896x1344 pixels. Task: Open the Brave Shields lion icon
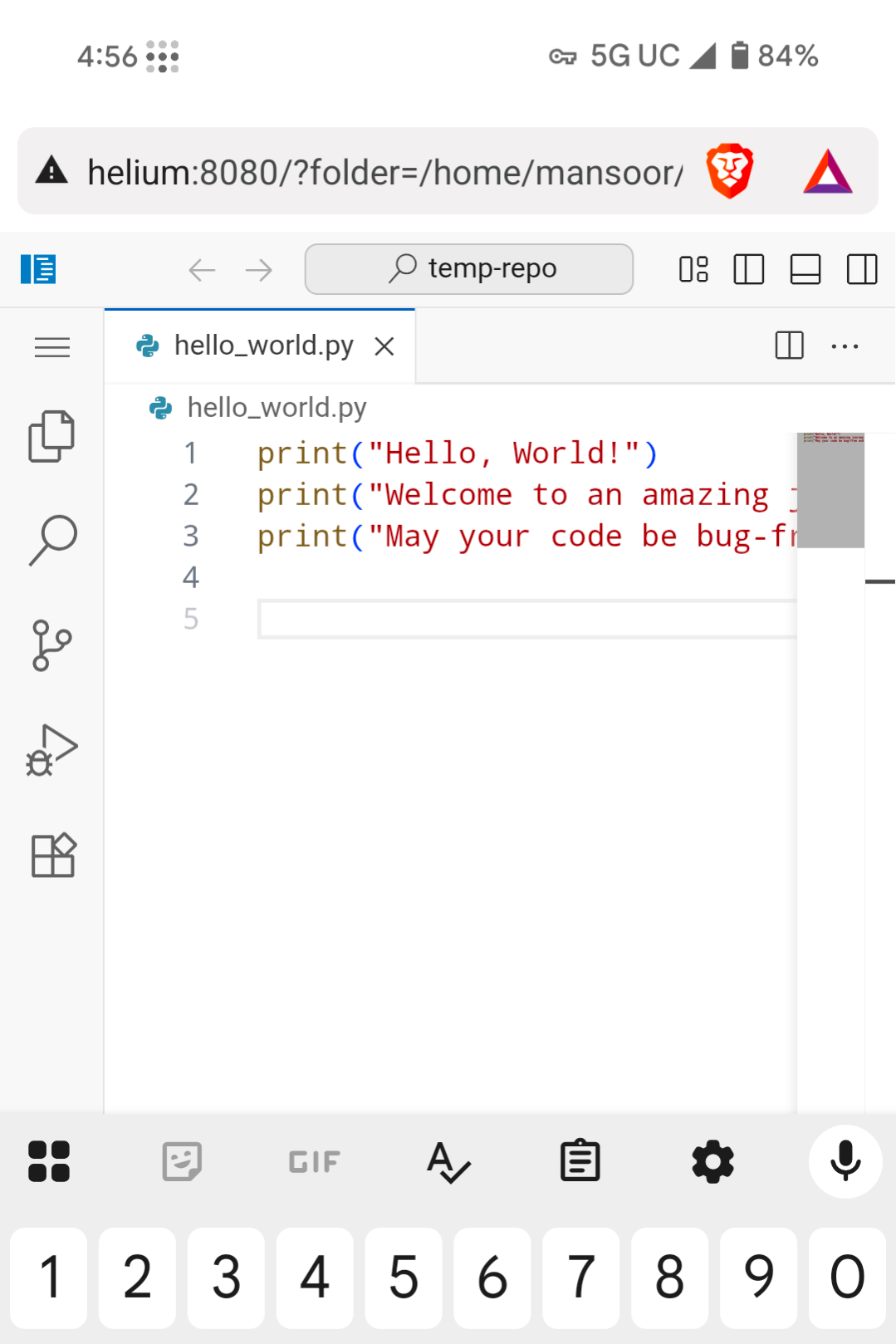(x=730, y=171)
